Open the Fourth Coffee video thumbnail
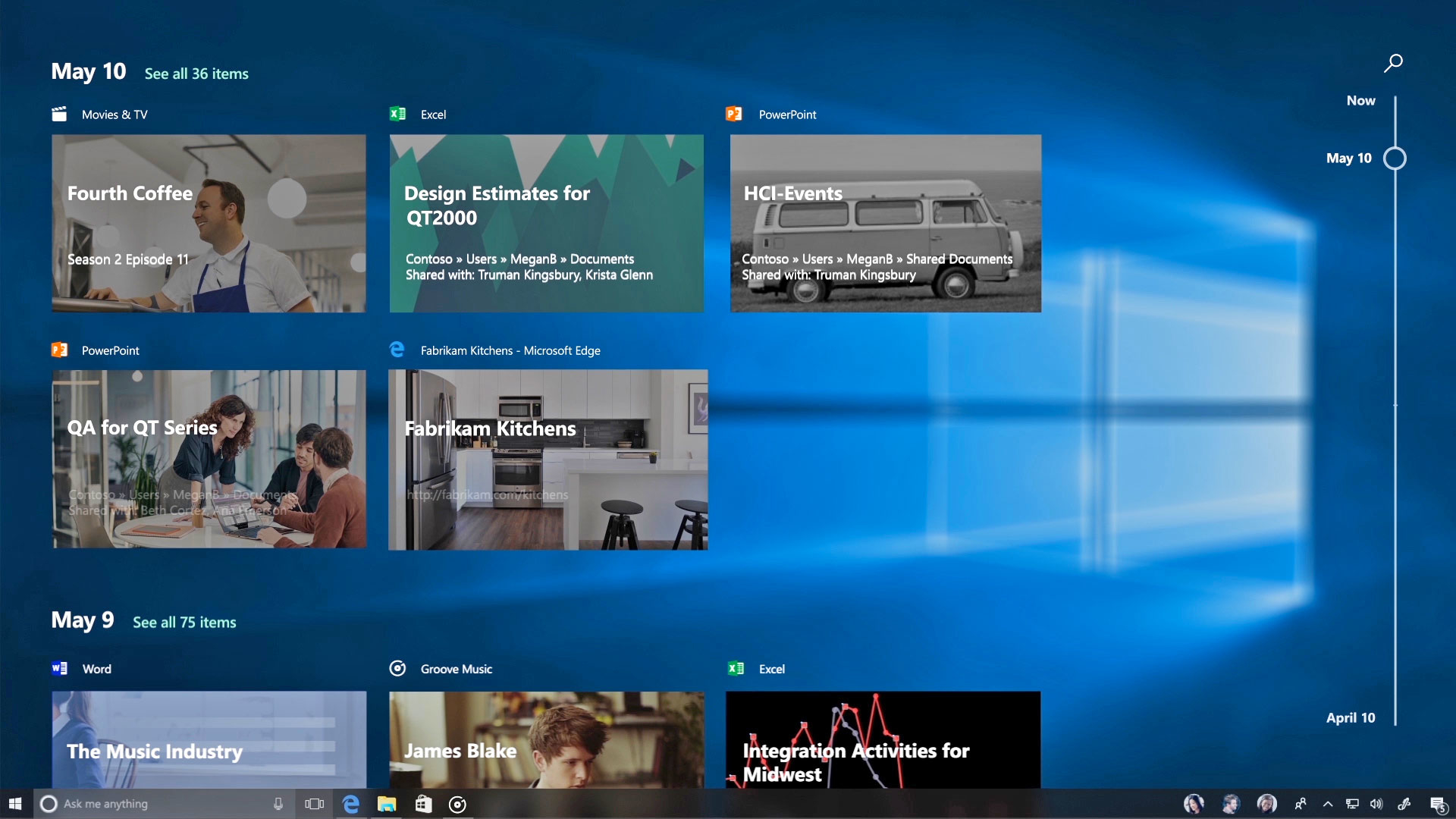 click(208, 223)
